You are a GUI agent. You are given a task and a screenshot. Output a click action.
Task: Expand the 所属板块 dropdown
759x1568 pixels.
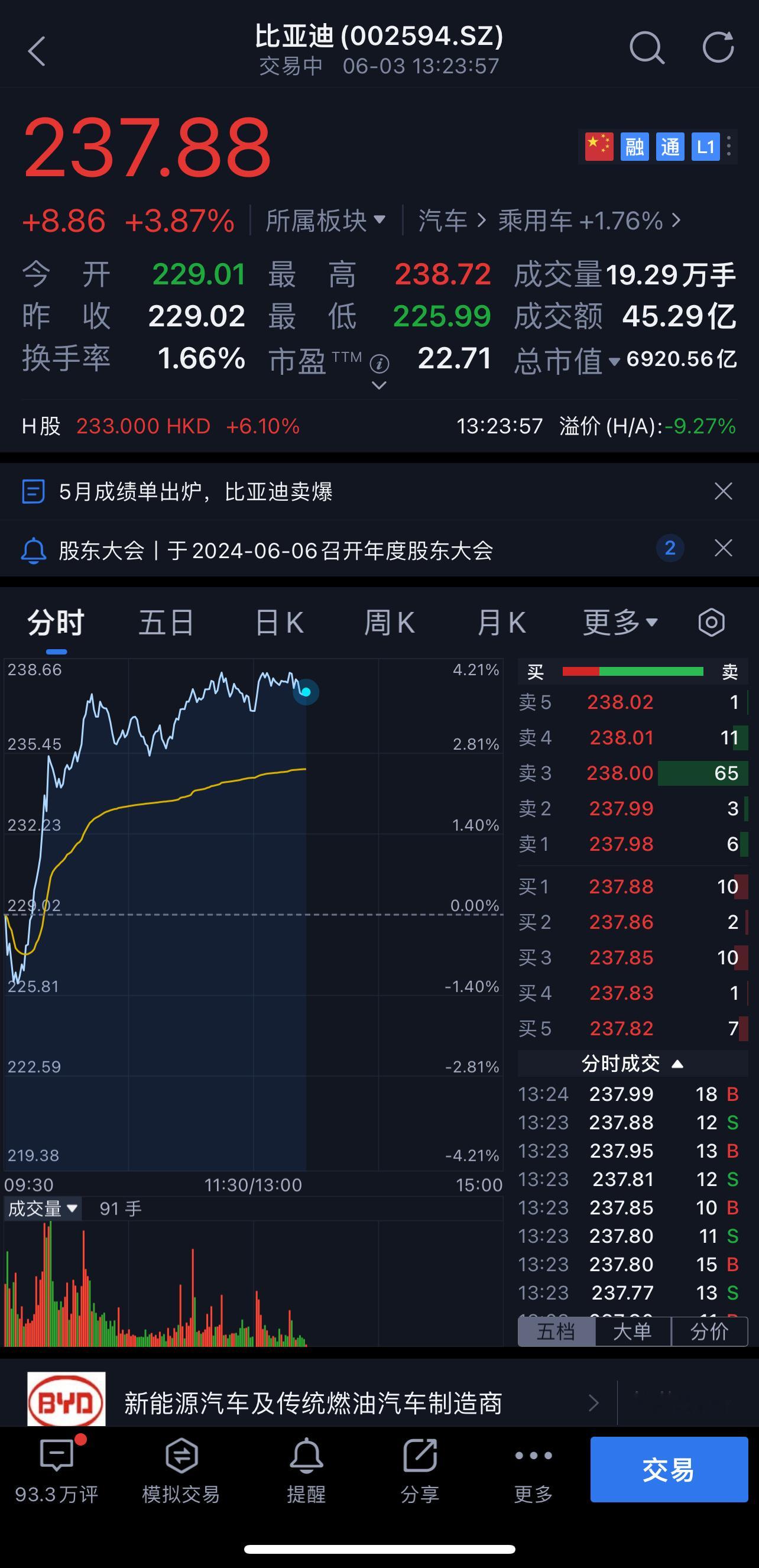(x=326, y=221)
